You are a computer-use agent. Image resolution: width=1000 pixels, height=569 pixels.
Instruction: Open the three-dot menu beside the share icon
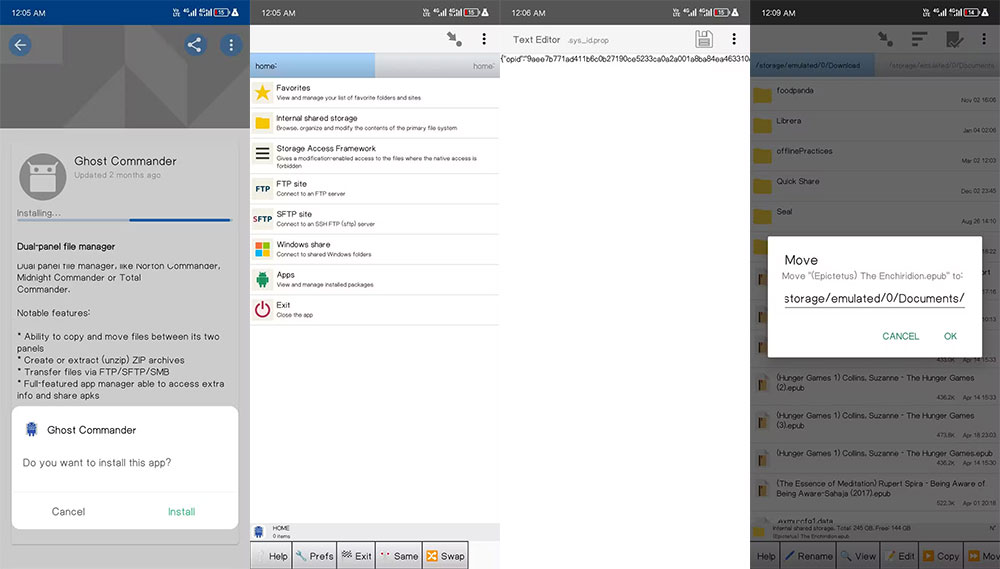click(x=231, y=45)
